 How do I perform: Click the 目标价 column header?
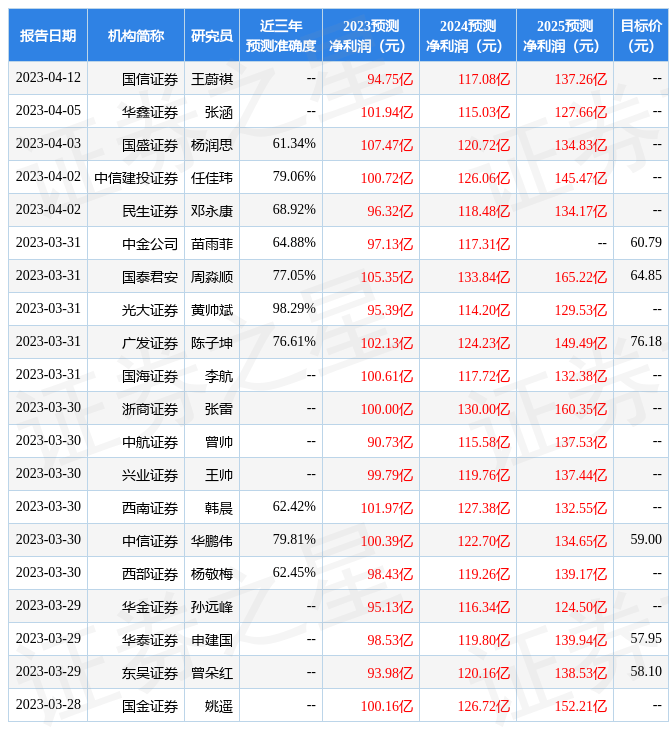click(641, 35)
